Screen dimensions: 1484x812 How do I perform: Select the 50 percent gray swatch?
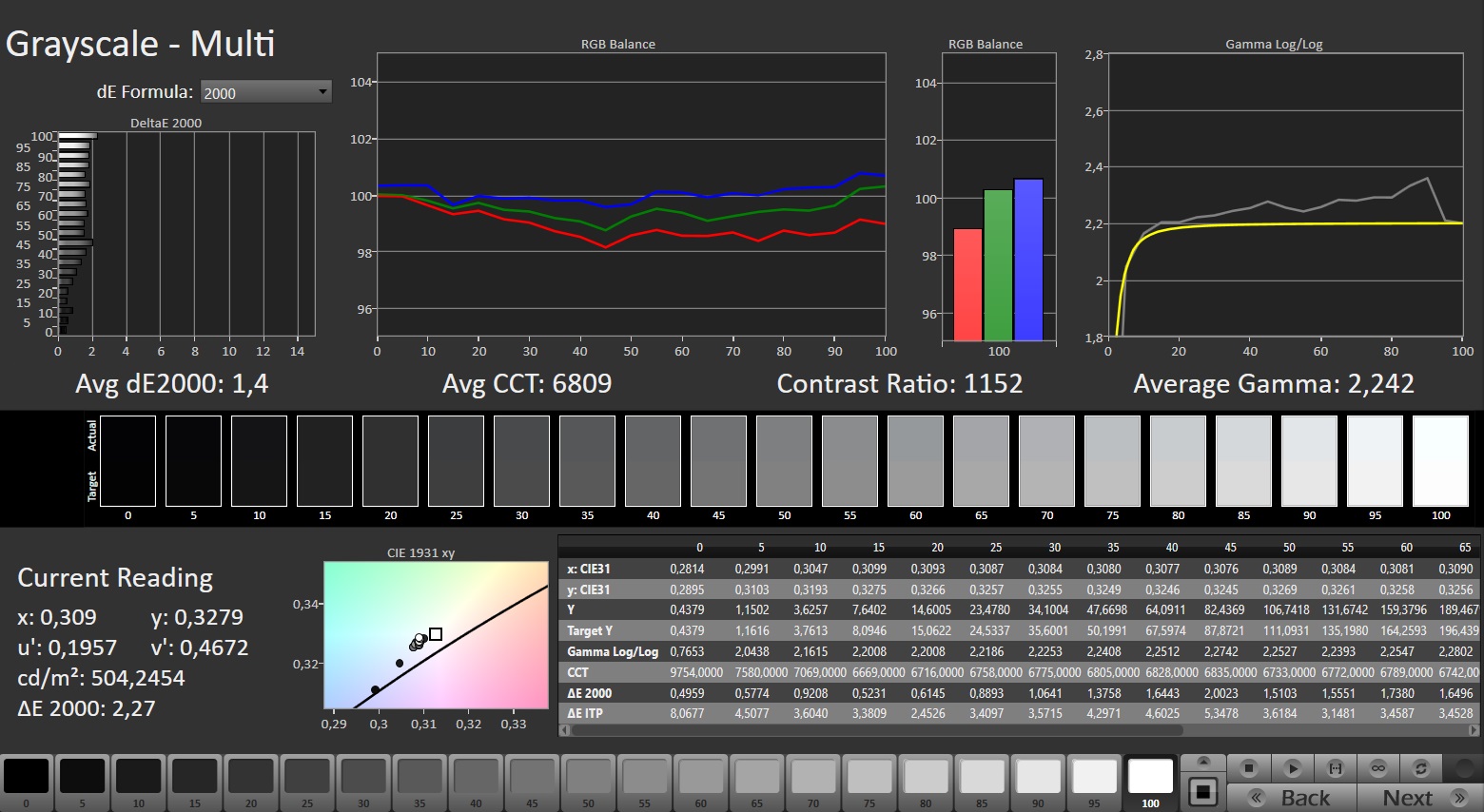pyautogui.click(x=589, y=777)
